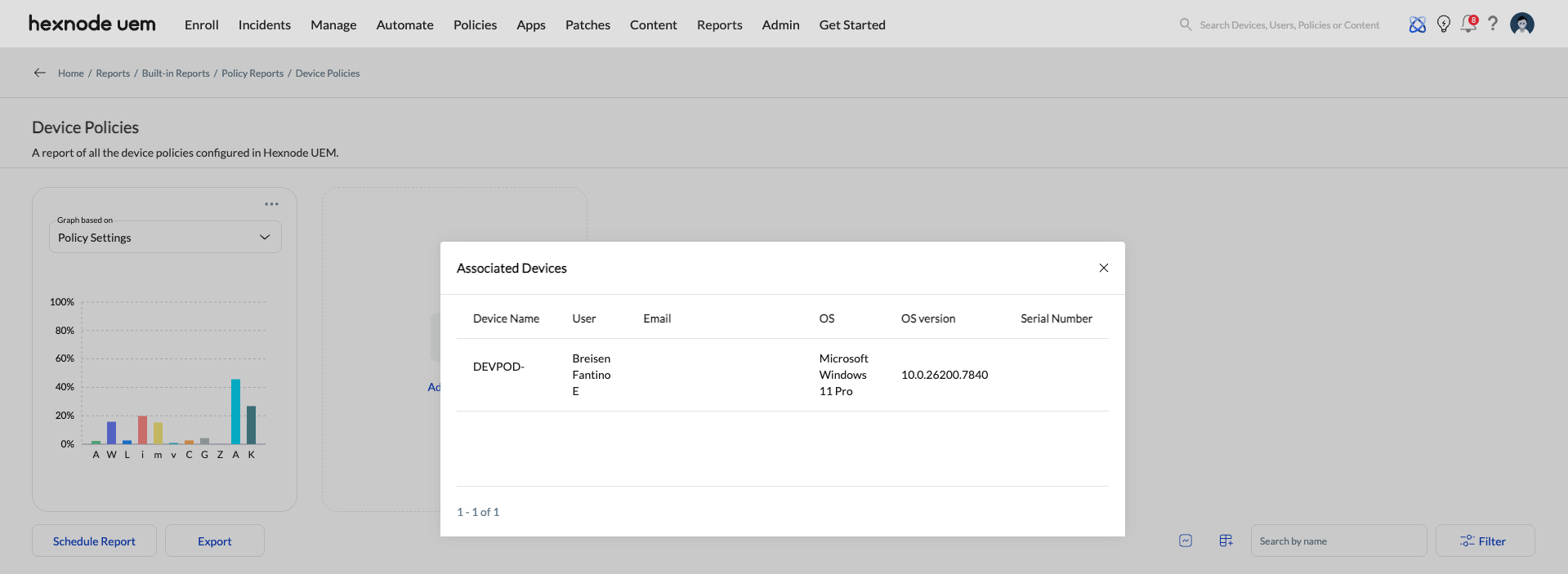Click the Export button

[215, 541]
